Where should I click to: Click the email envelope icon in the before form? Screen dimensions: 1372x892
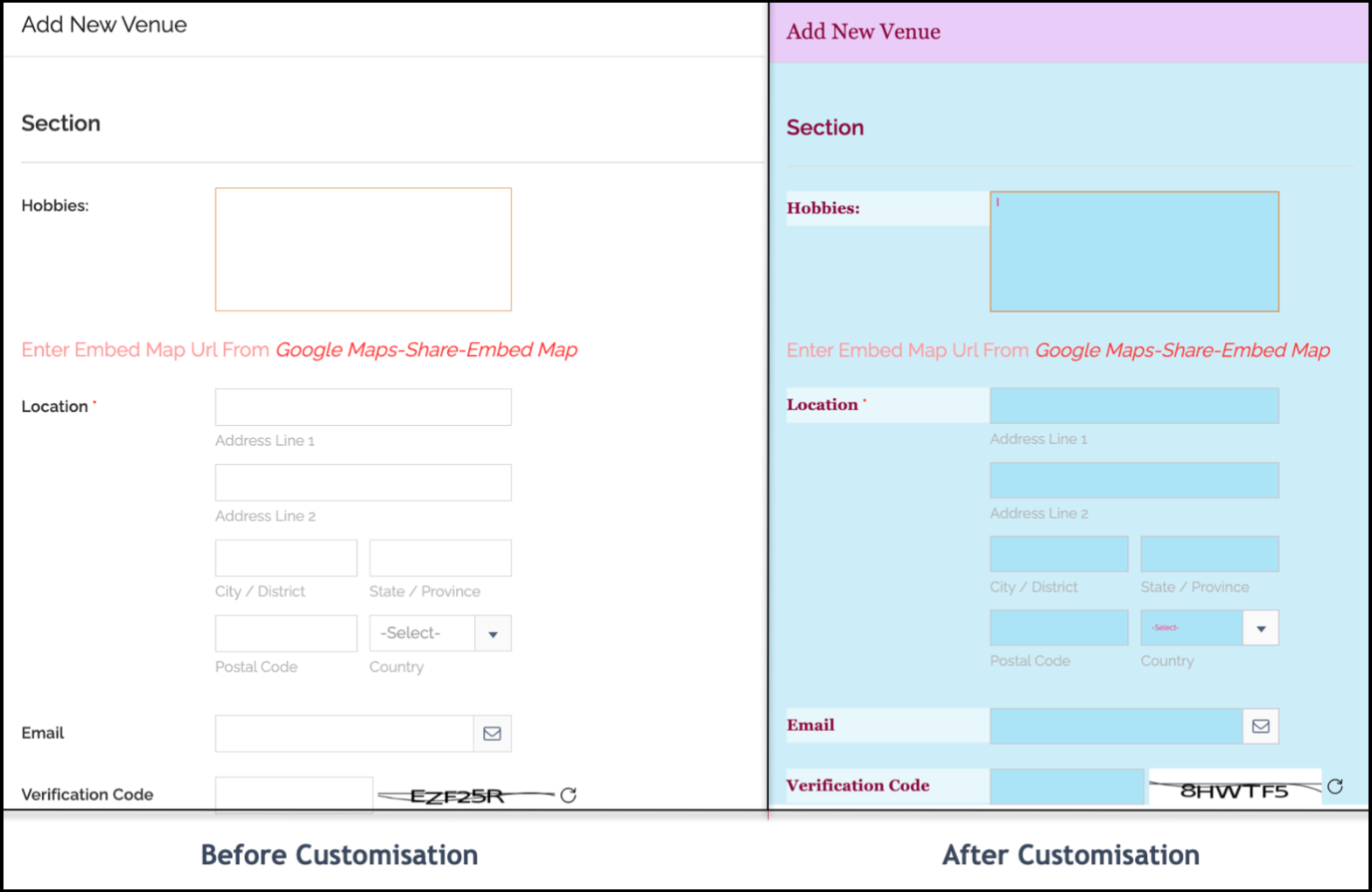point(493,734)
